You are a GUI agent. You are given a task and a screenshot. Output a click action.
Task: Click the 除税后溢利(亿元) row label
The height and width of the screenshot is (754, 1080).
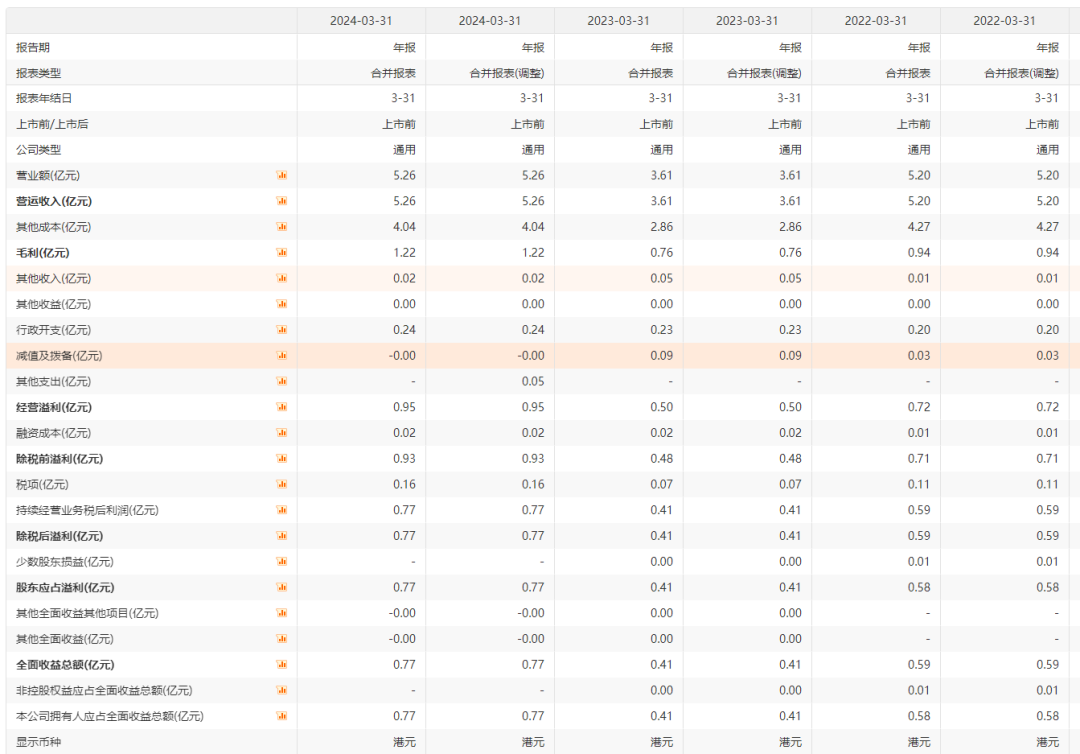pos(59,536)
